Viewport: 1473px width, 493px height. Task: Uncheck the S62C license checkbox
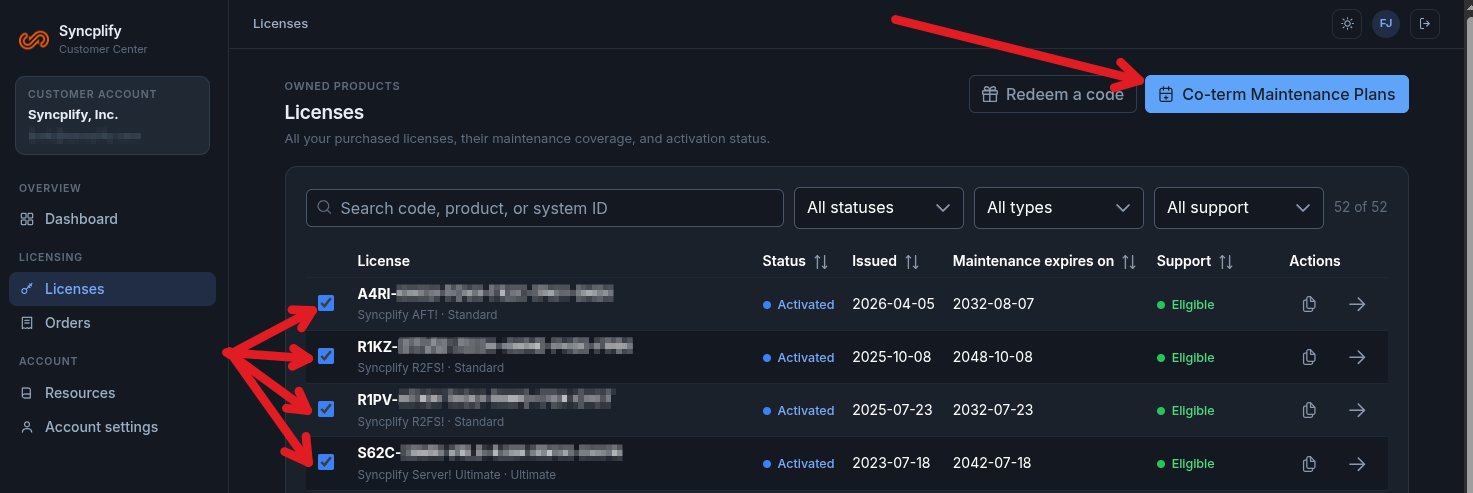pyautogui.click(x=326, y=462)
